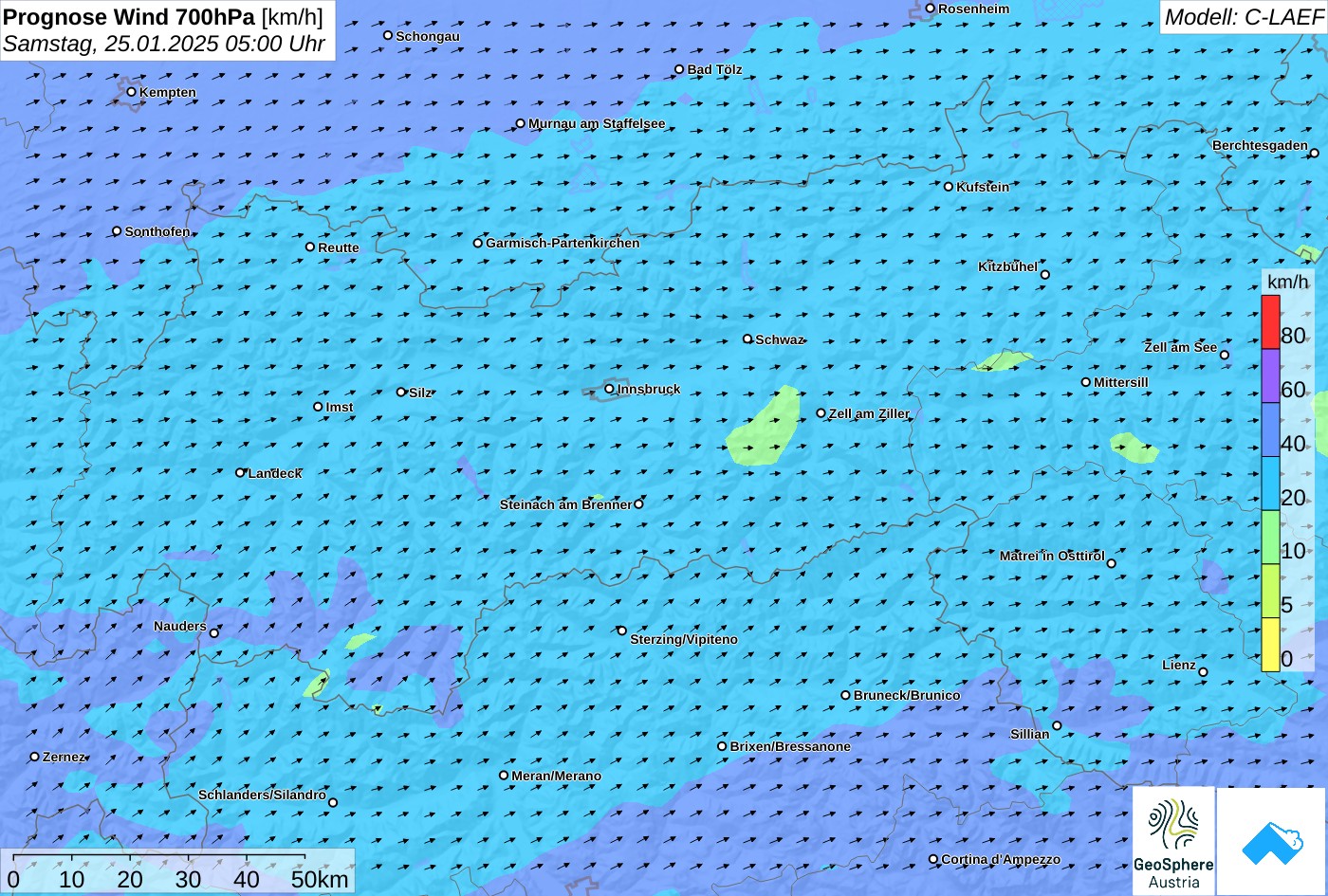Click the Landeck city marker

[240, 472]
